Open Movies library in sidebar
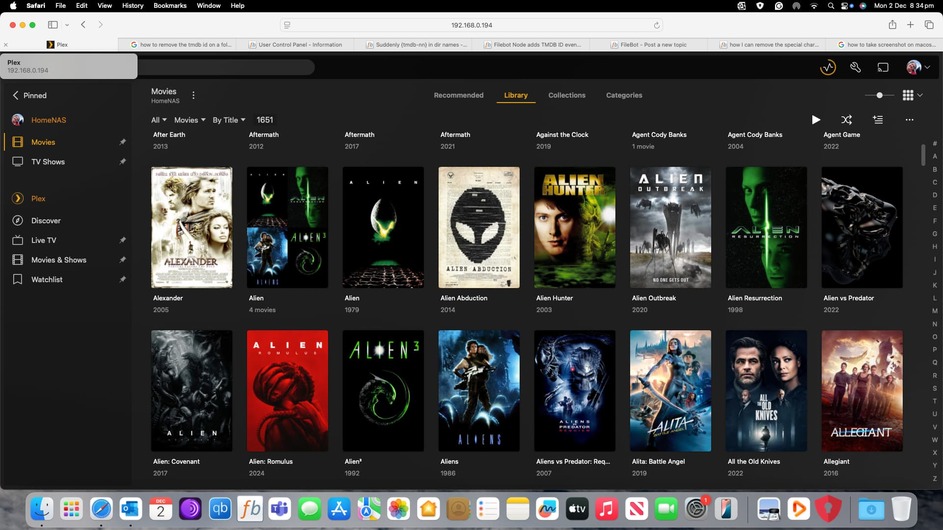This screenshot has width=943, height=530. click(43, 142)
